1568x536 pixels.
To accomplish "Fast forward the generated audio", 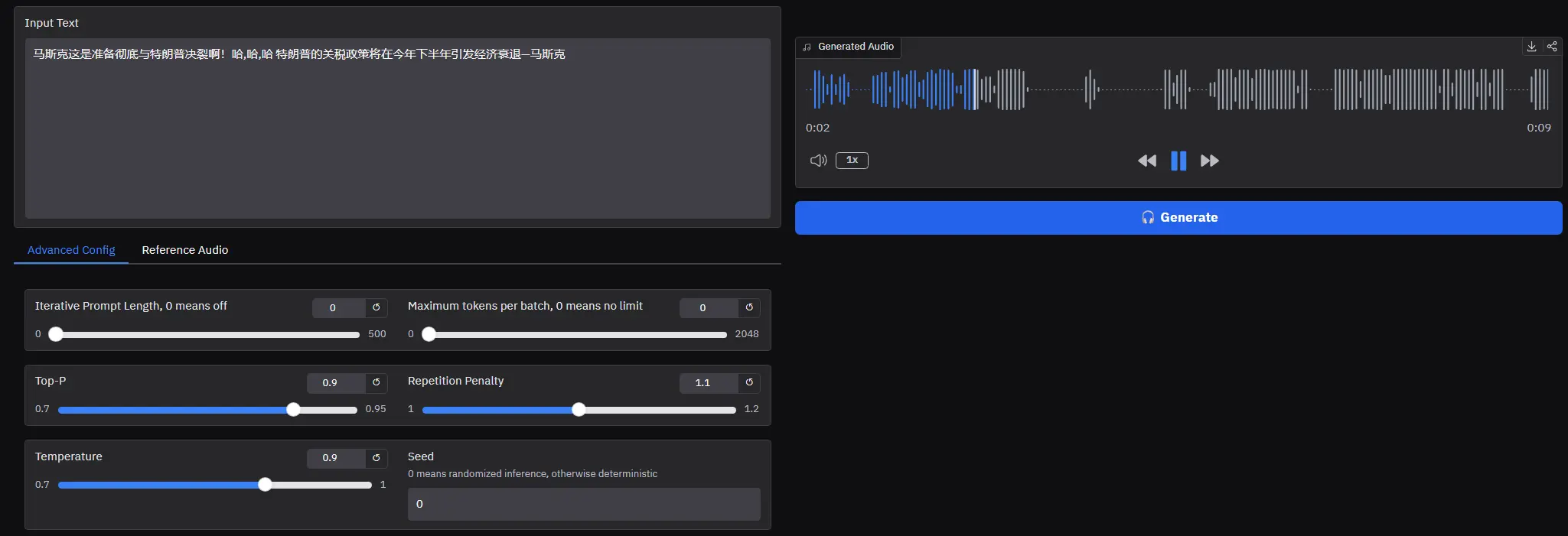I will pyautogui.click(x=1209, y=161).
